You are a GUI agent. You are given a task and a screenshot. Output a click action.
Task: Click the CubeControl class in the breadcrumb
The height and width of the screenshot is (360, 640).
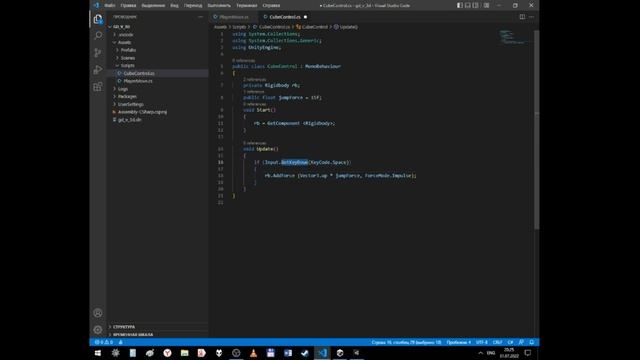click(312, 27)
